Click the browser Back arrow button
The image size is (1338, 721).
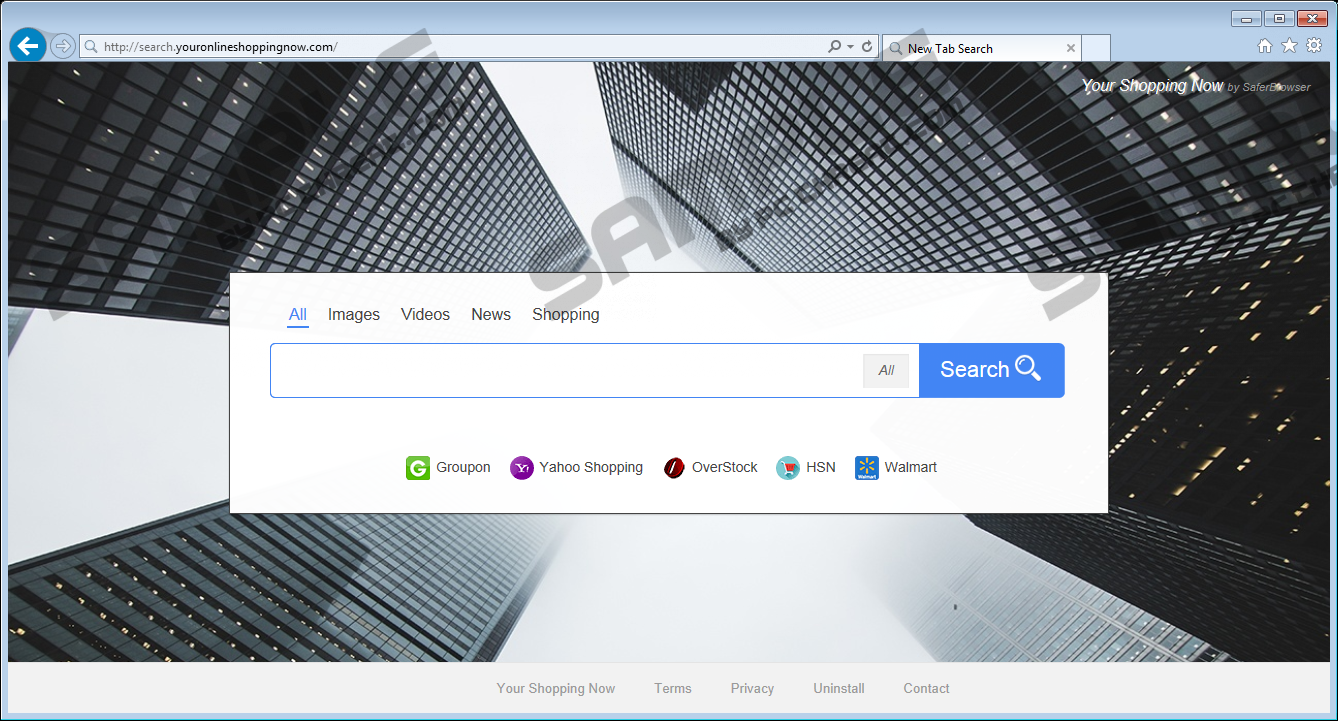pos(28,46)
